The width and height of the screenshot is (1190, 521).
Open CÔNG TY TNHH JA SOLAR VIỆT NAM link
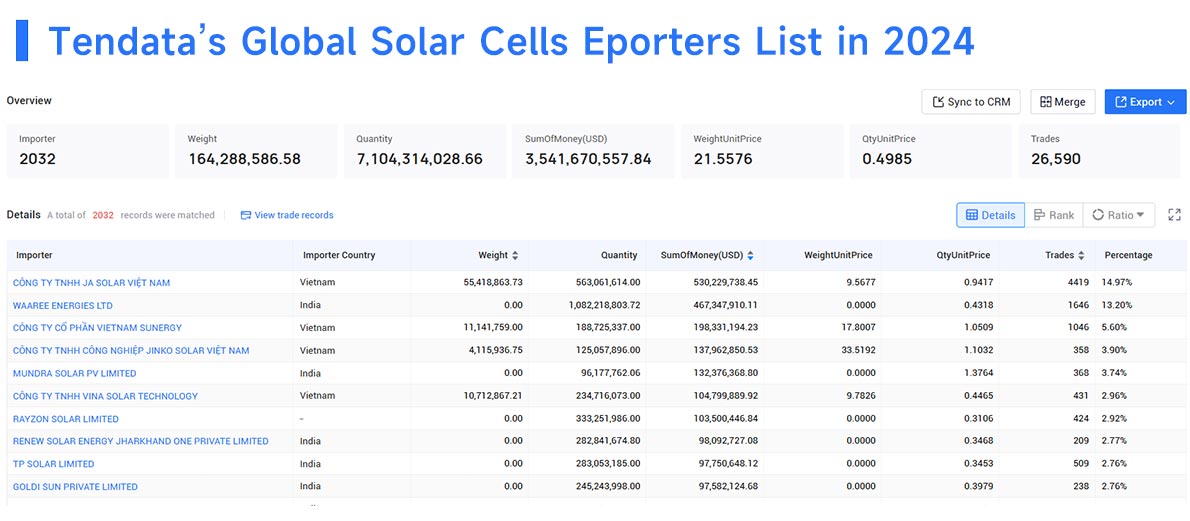[x=91, y=283]
